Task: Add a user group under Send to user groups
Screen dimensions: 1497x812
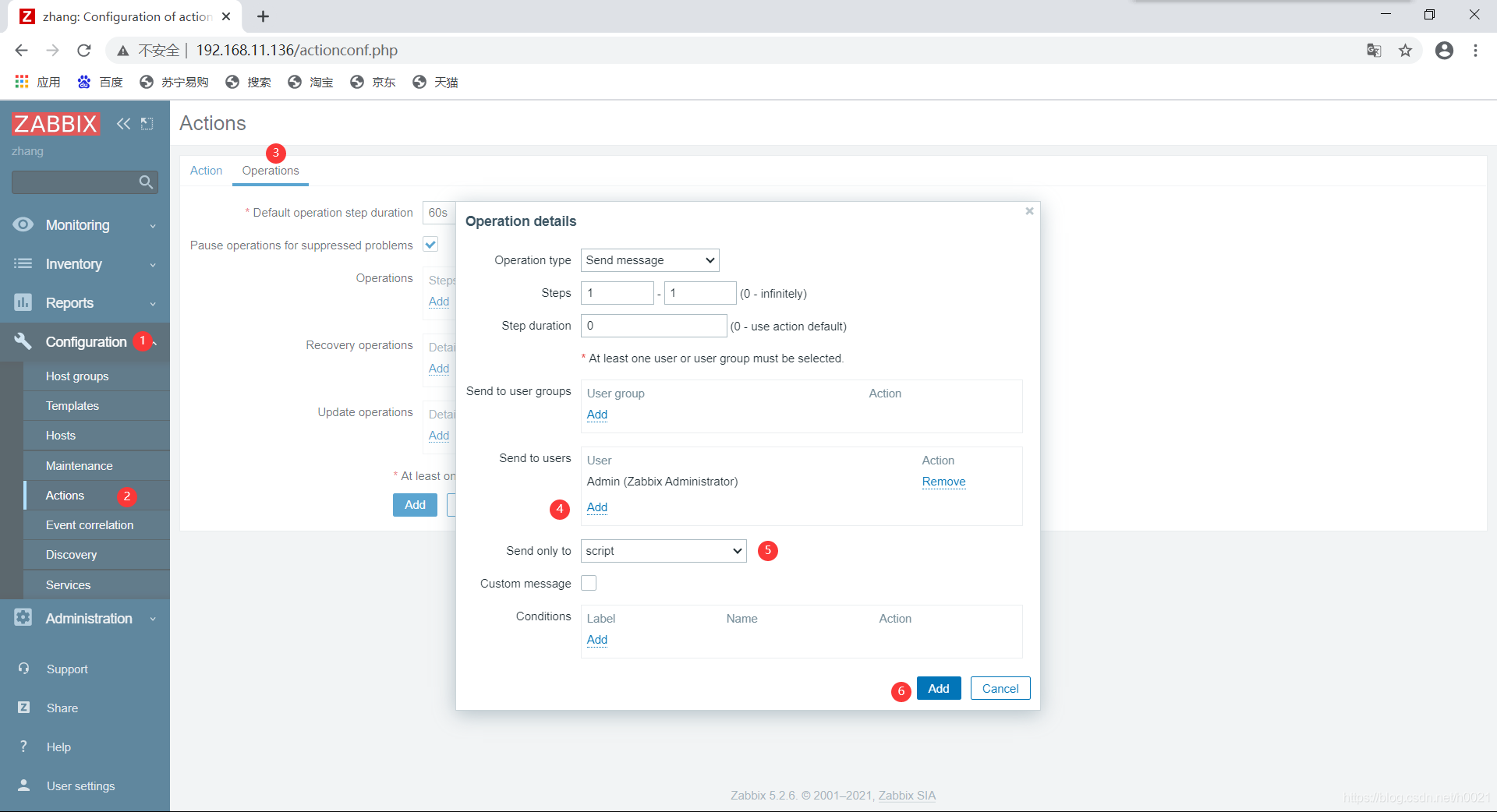Action: pos(597,415)
